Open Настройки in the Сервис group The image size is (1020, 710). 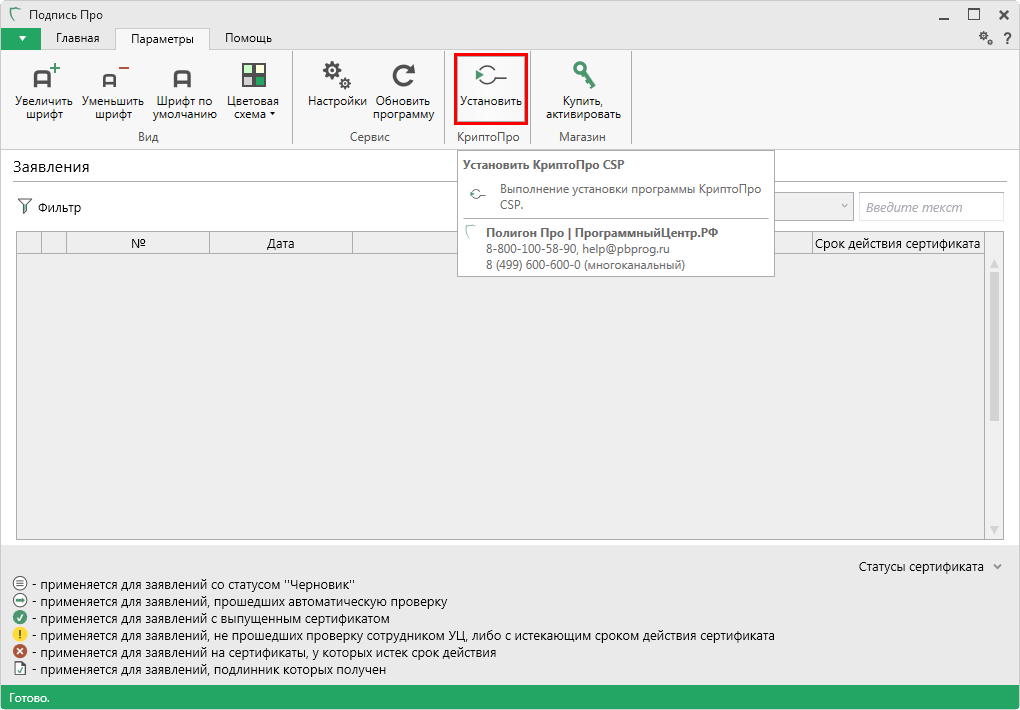(337, 85)
